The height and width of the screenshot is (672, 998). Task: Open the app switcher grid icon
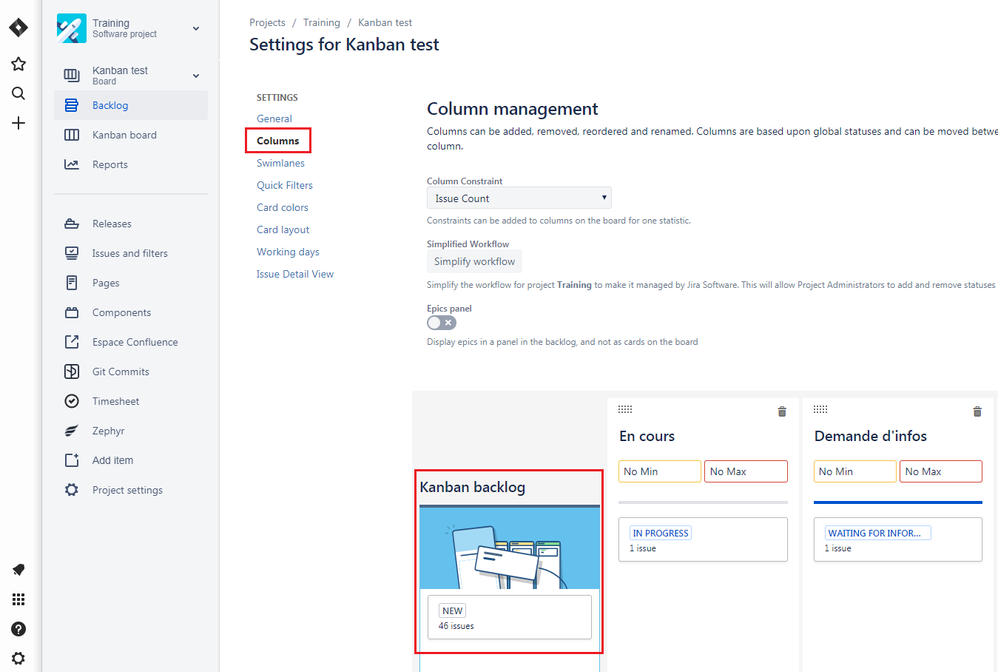18,599
